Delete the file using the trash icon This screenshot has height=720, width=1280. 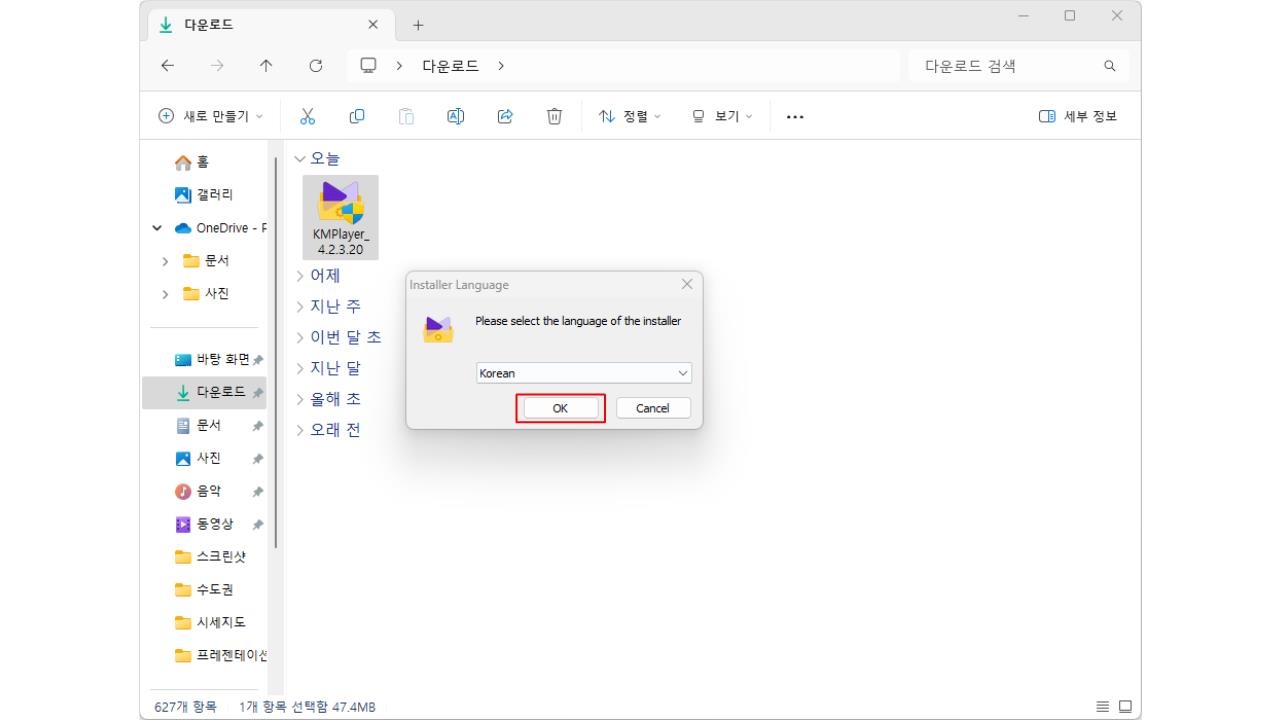[554, 116]
